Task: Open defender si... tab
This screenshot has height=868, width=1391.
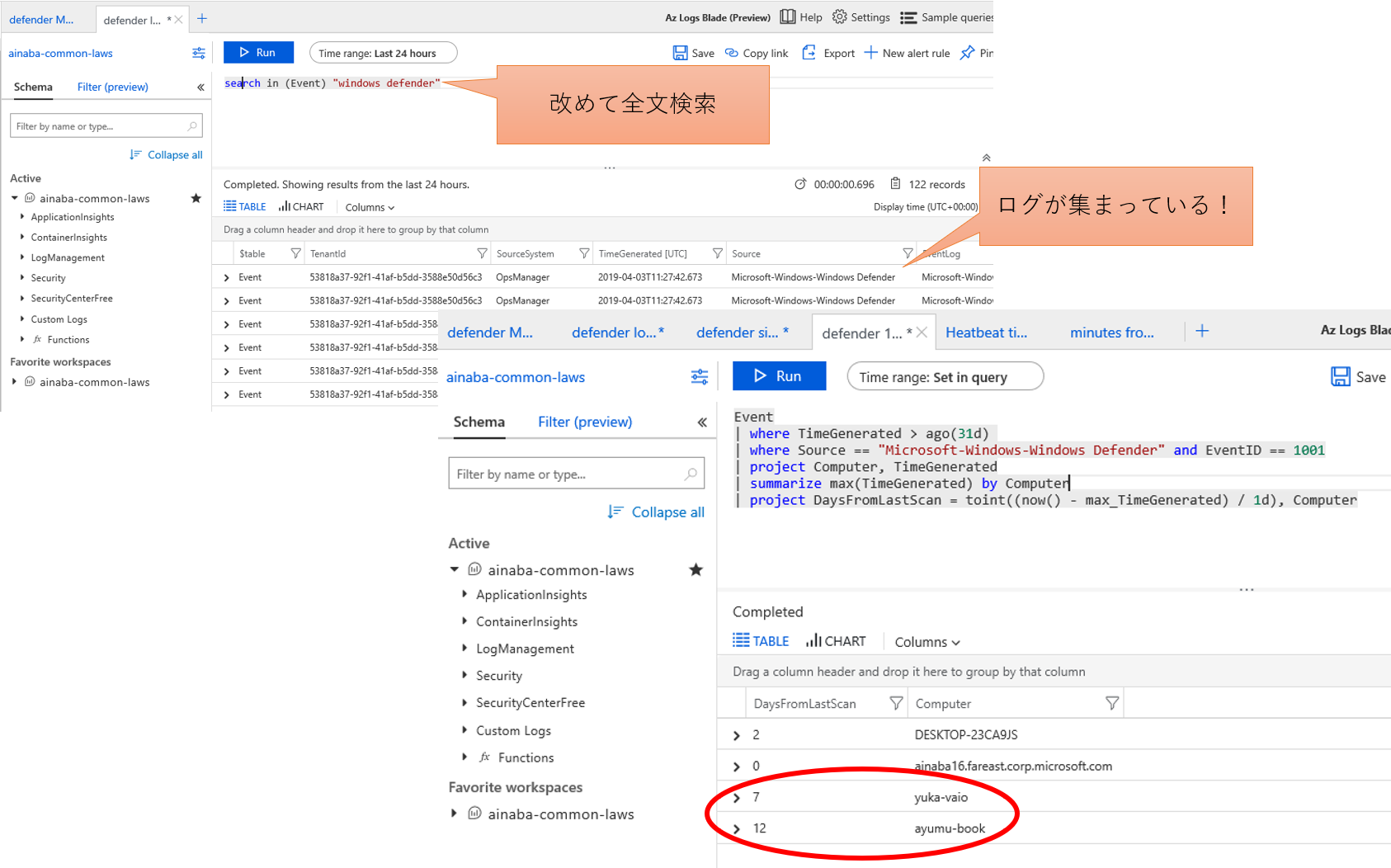Action: (743, 333)
